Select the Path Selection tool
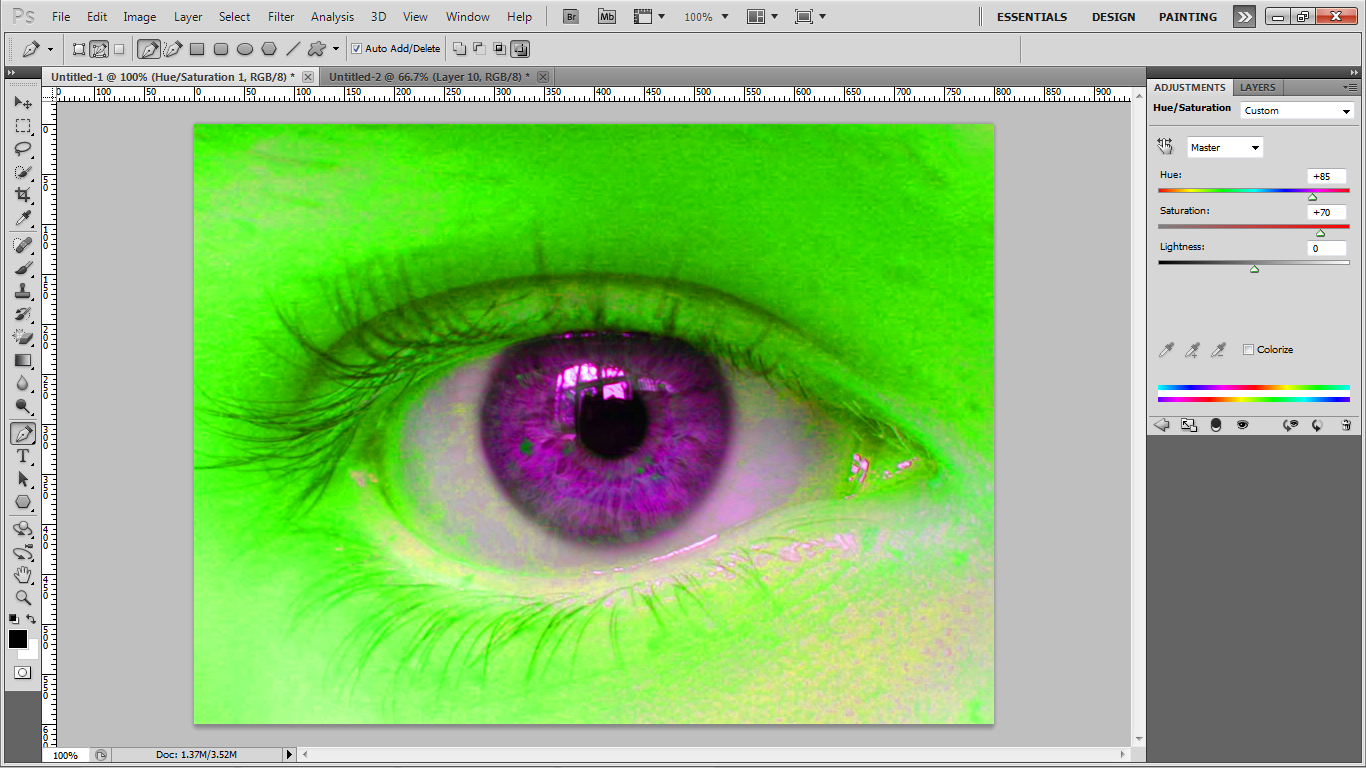This screenshot has width=1366, height=768. [22, 479]
